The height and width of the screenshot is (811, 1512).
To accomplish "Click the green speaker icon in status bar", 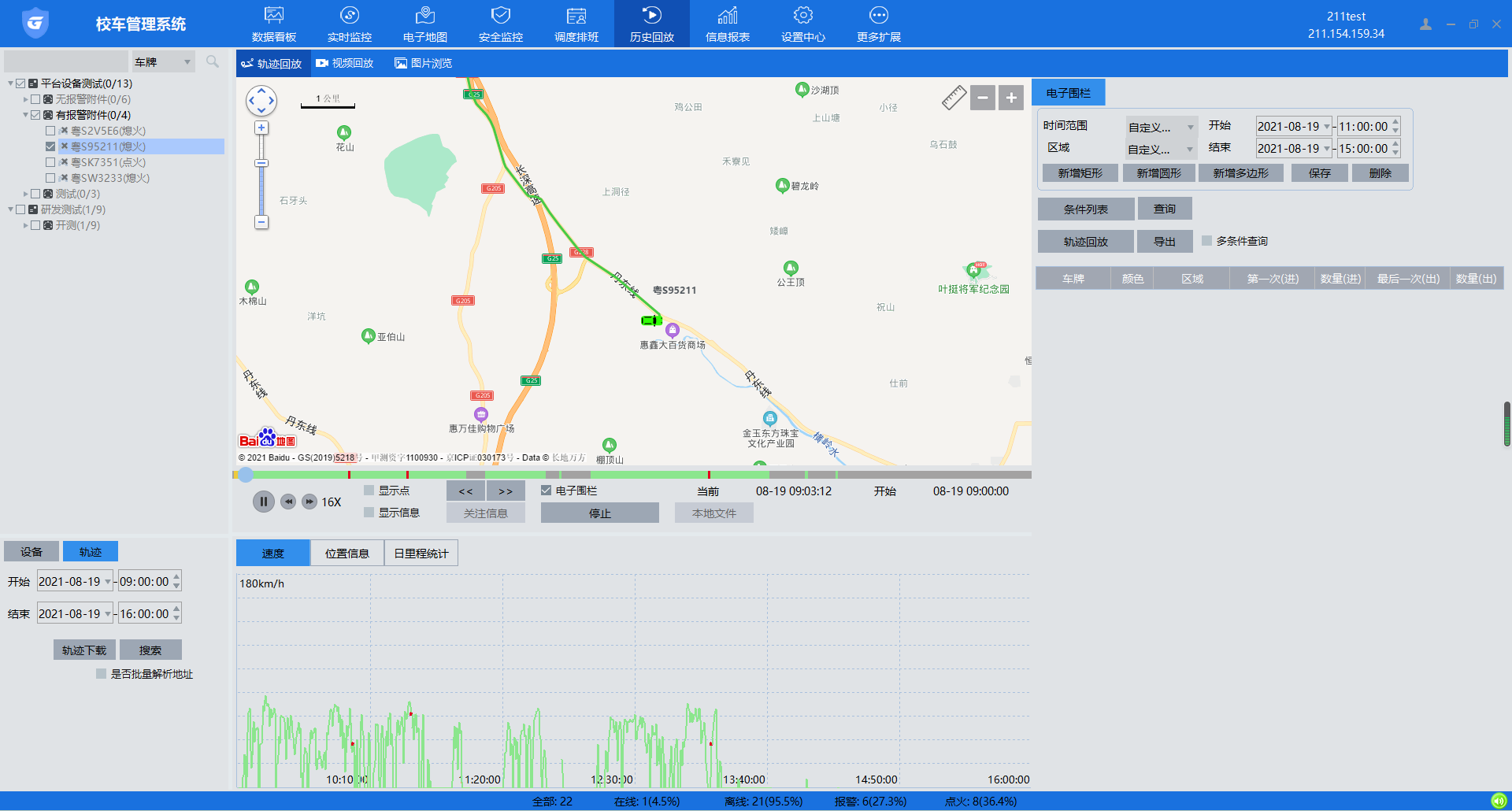I will [x=1499, y=801].
